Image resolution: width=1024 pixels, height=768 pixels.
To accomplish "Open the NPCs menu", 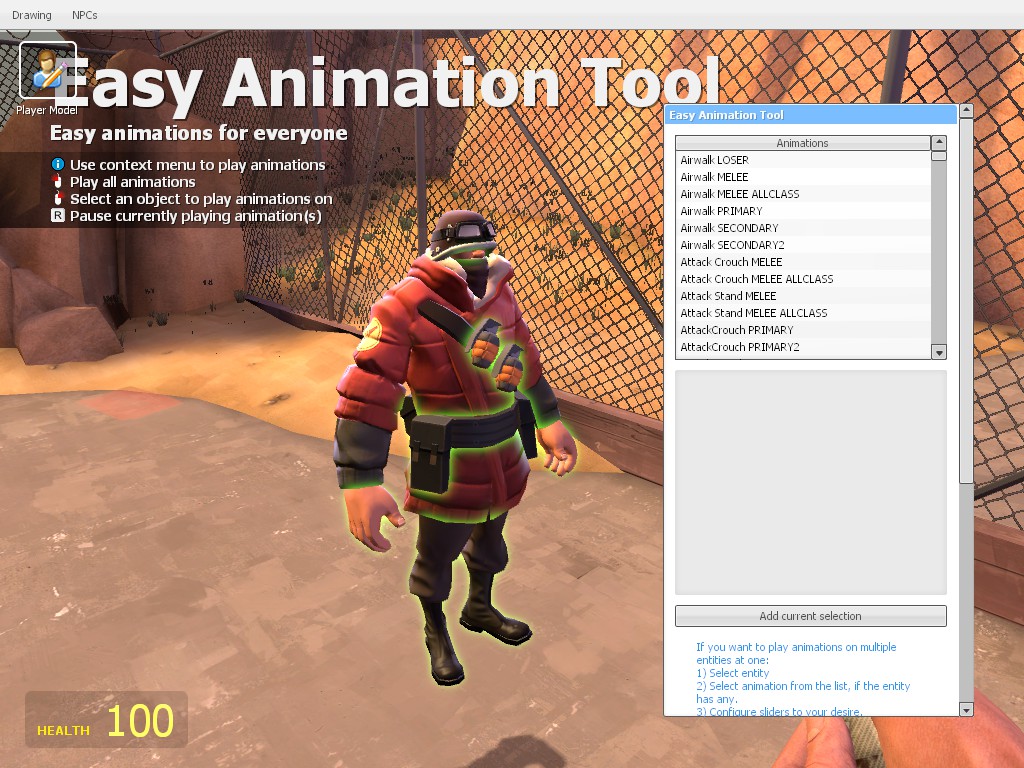I will (84, 14).
